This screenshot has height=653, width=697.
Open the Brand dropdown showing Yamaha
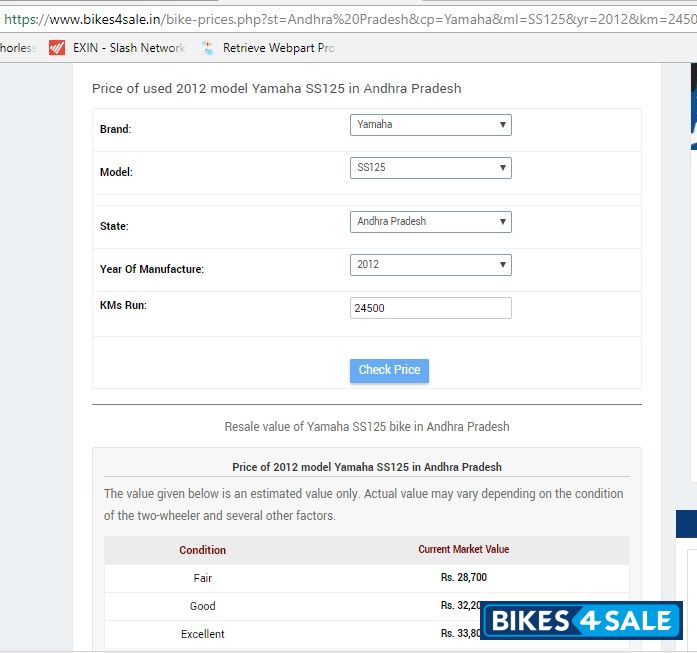click(430, 125)
